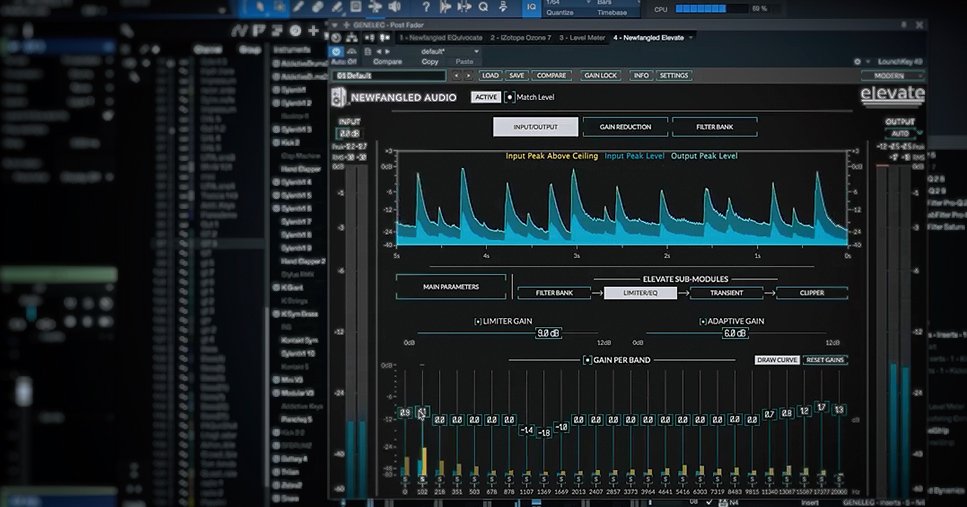The height and width of the screenshot is (507, 967).
Task: Click the Gain Lock button
Action: point(601,76)
